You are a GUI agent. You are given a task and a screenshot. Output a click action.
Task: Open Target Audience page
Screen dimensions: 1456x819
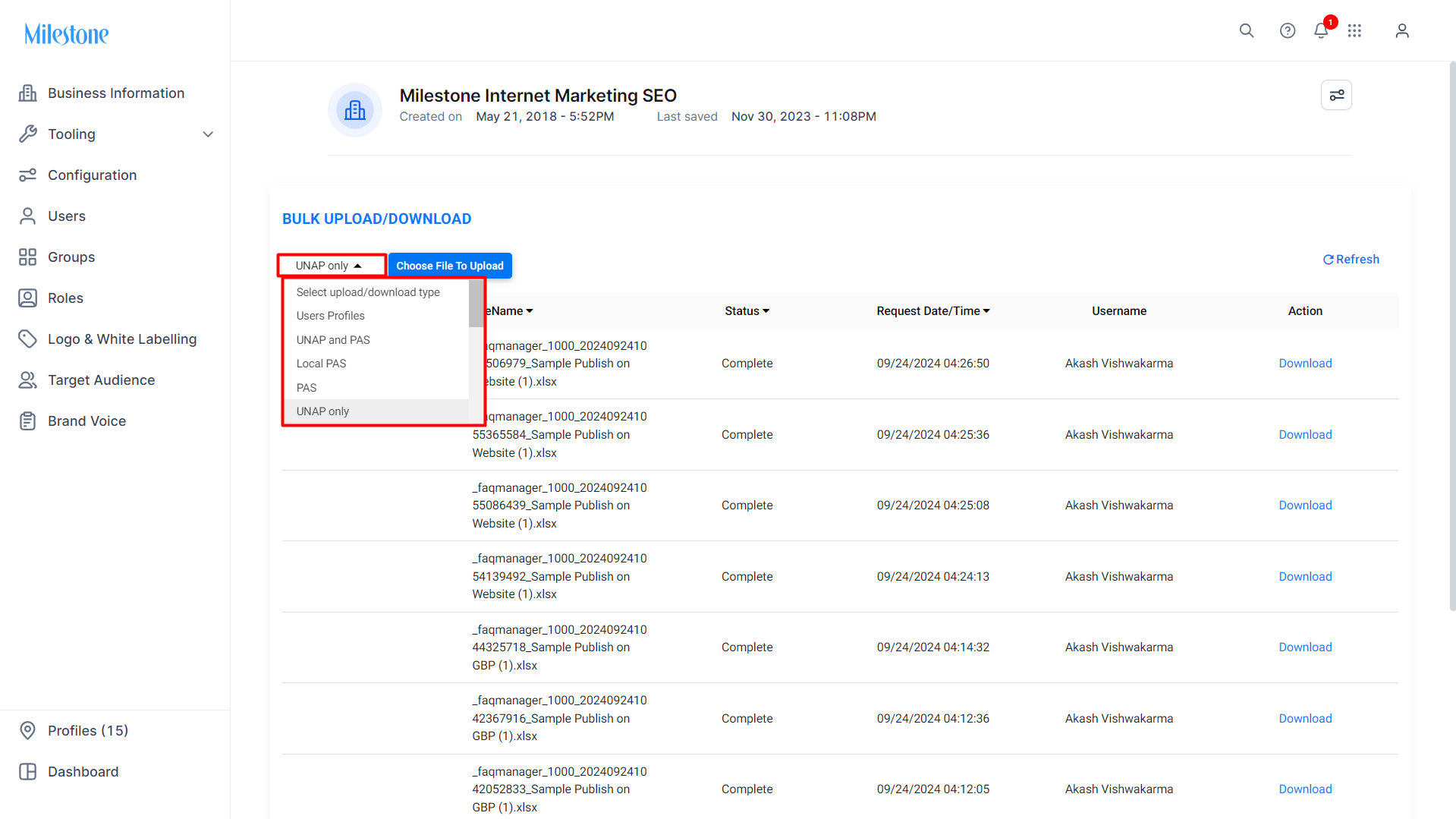[x=101, y=380]
